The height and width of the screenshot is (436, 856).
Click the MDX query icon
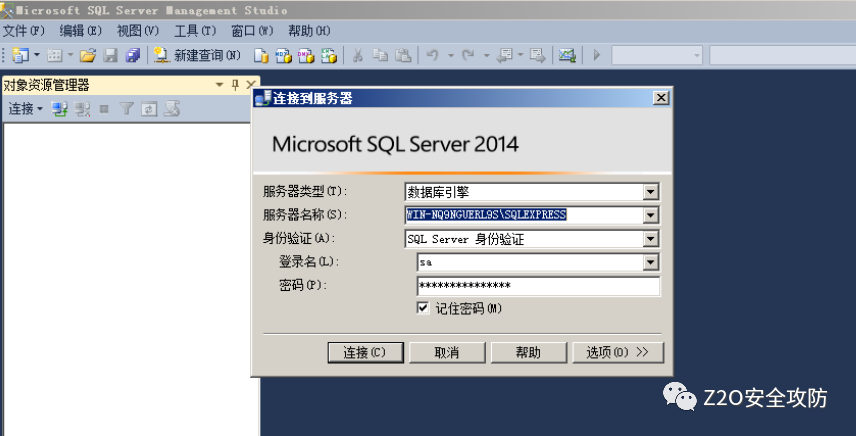(283, 55)
